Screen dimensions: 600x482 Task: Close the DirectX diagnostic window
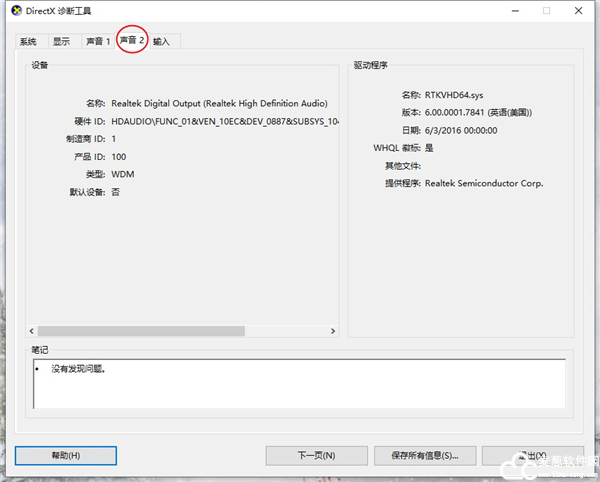pos(579,11)
